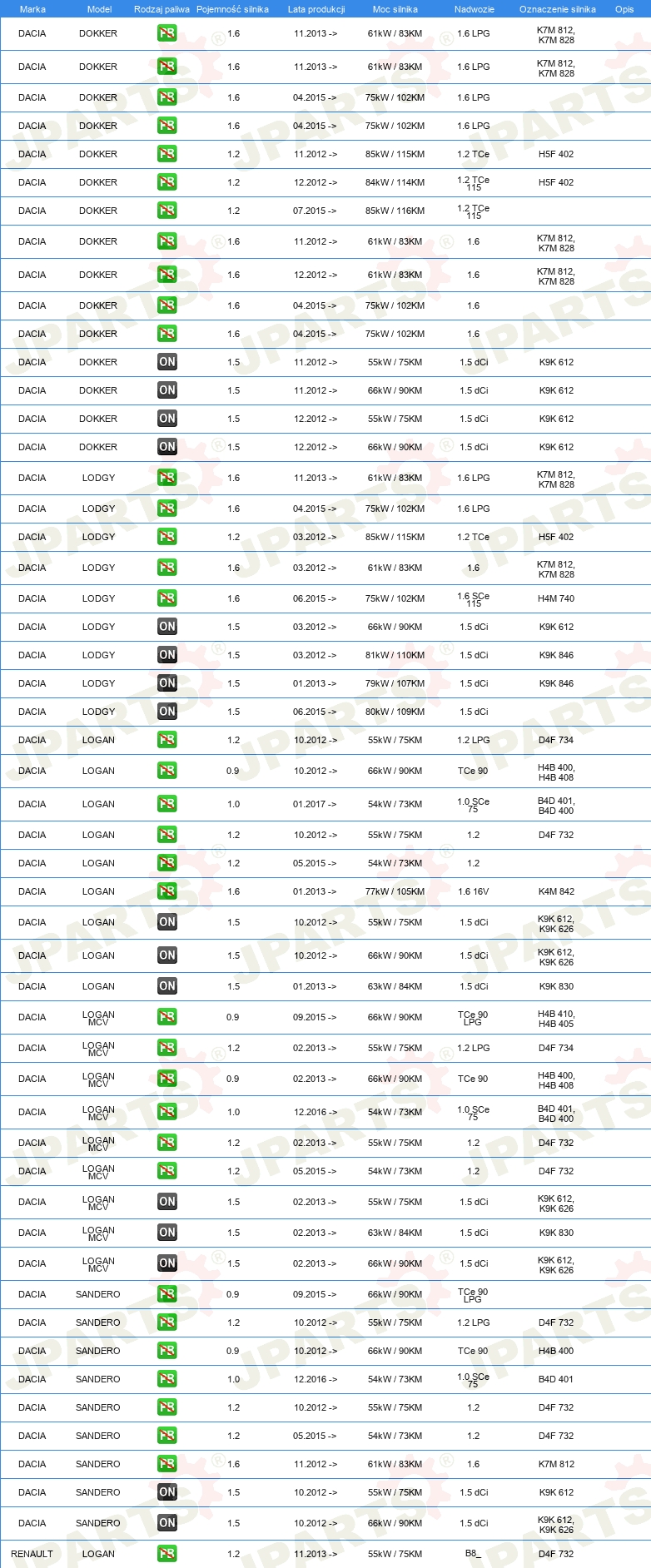The image size is (651, 1568).
Task: Click the Moc silnika column header
Action: (x=395, y=9)
